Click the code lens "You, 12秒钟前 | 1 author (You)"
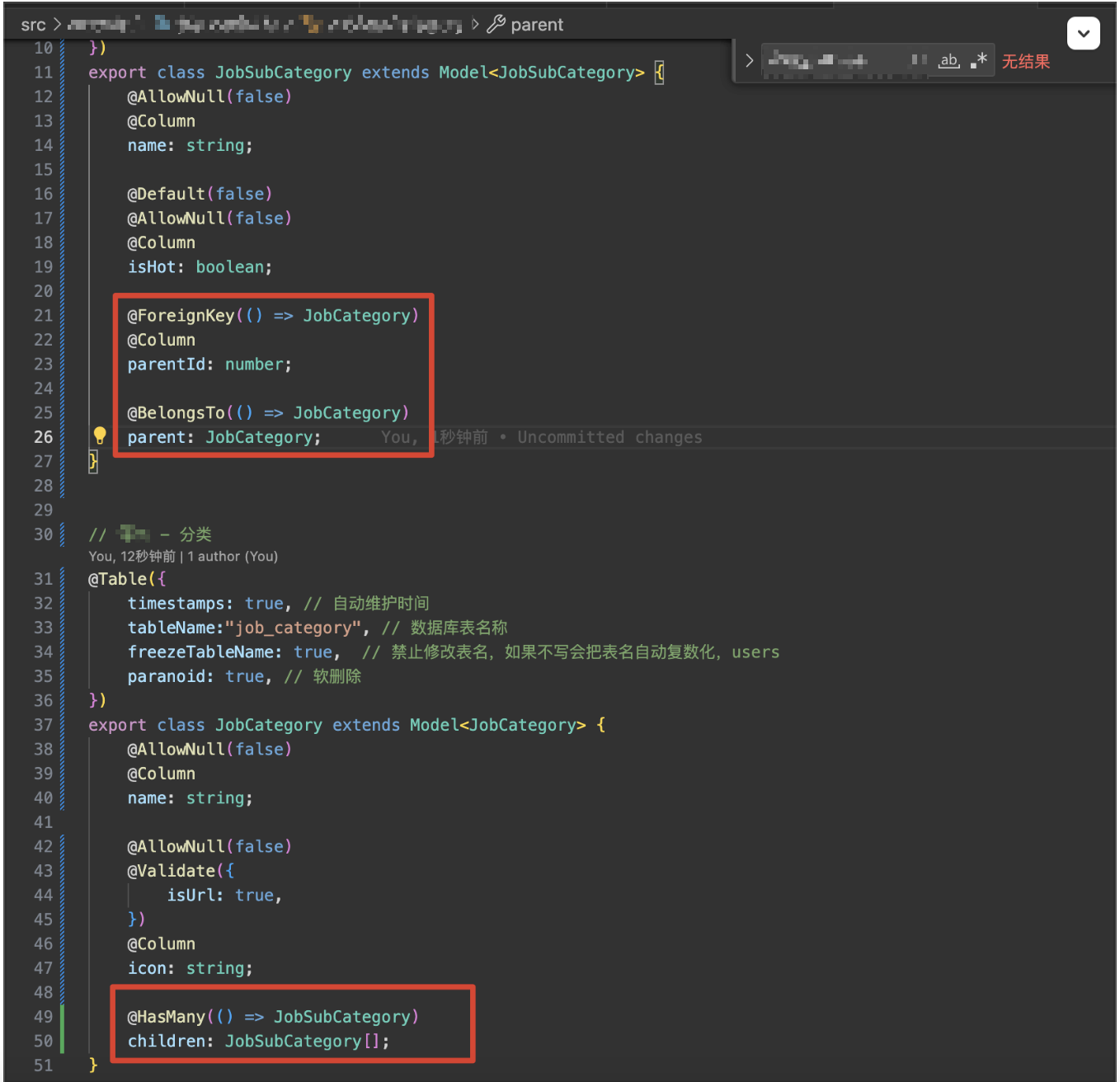Viewport: 1120px width, 1082px height. 183,557
